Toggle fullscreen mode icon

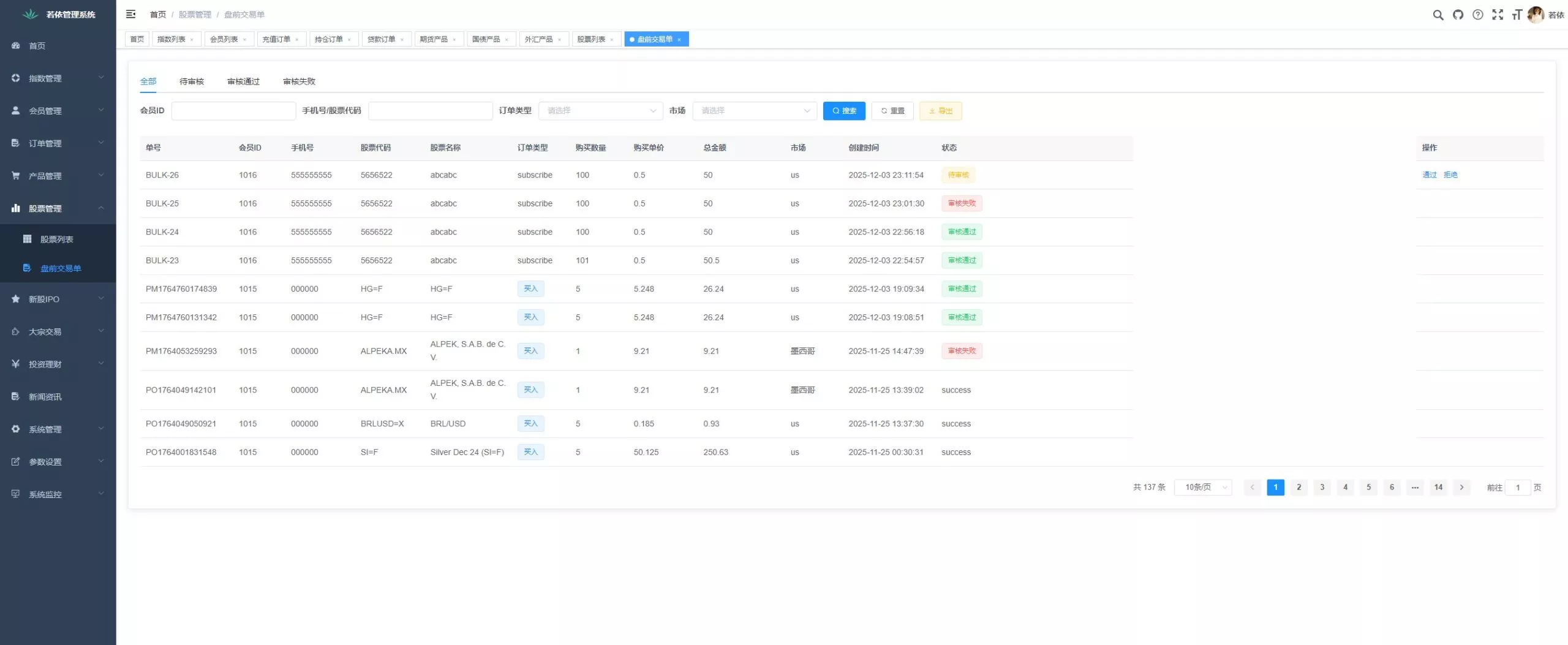pos(1498,15)
